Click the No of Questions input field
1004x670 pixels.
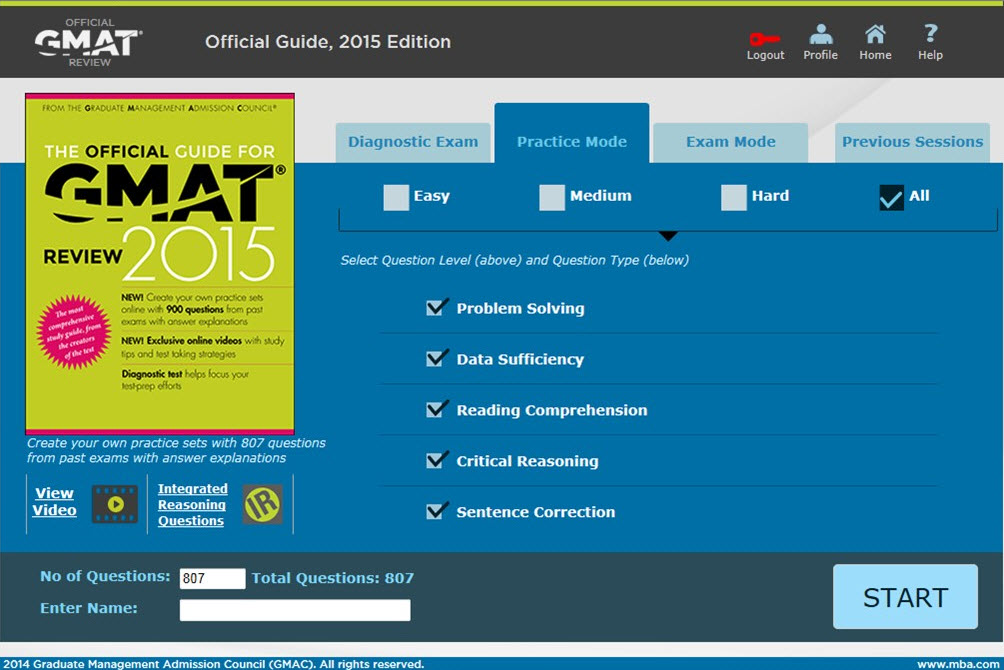[212, 578]
